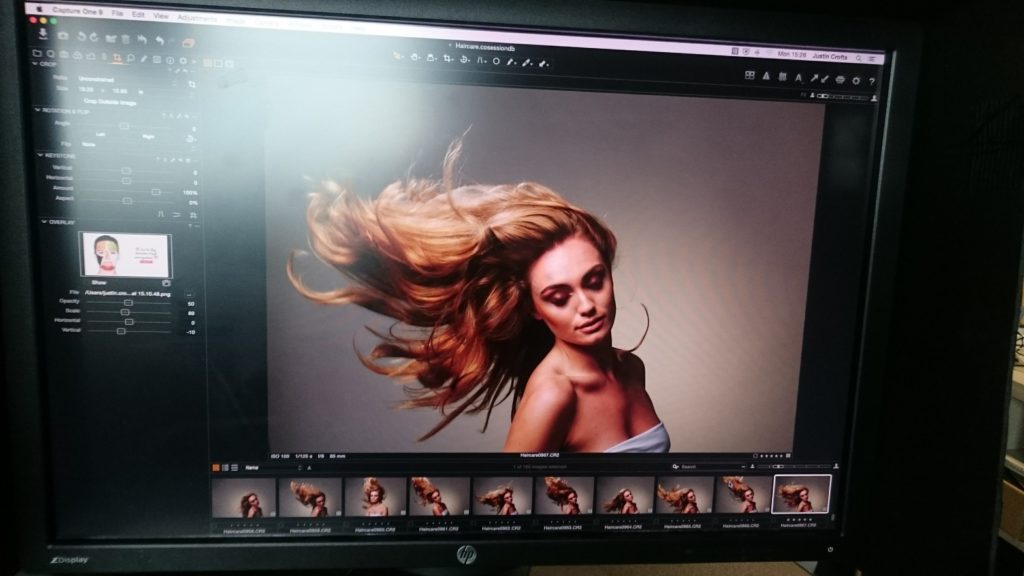Open the Preferences gear icon
Screen dimensions: 1024x576
click(856, 79)
